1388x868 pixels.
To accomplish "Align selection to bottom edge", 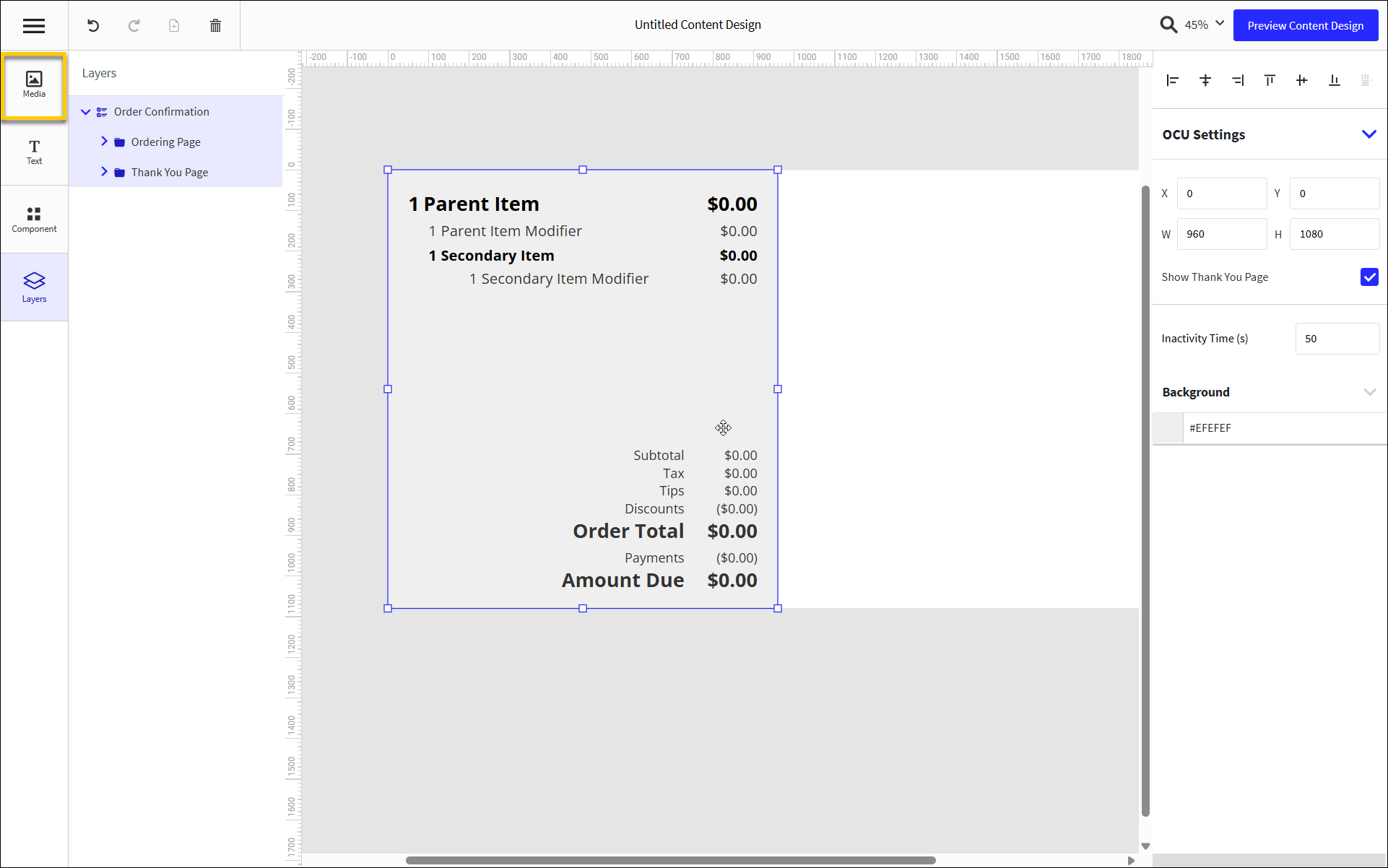I will tap(1334, 80).
